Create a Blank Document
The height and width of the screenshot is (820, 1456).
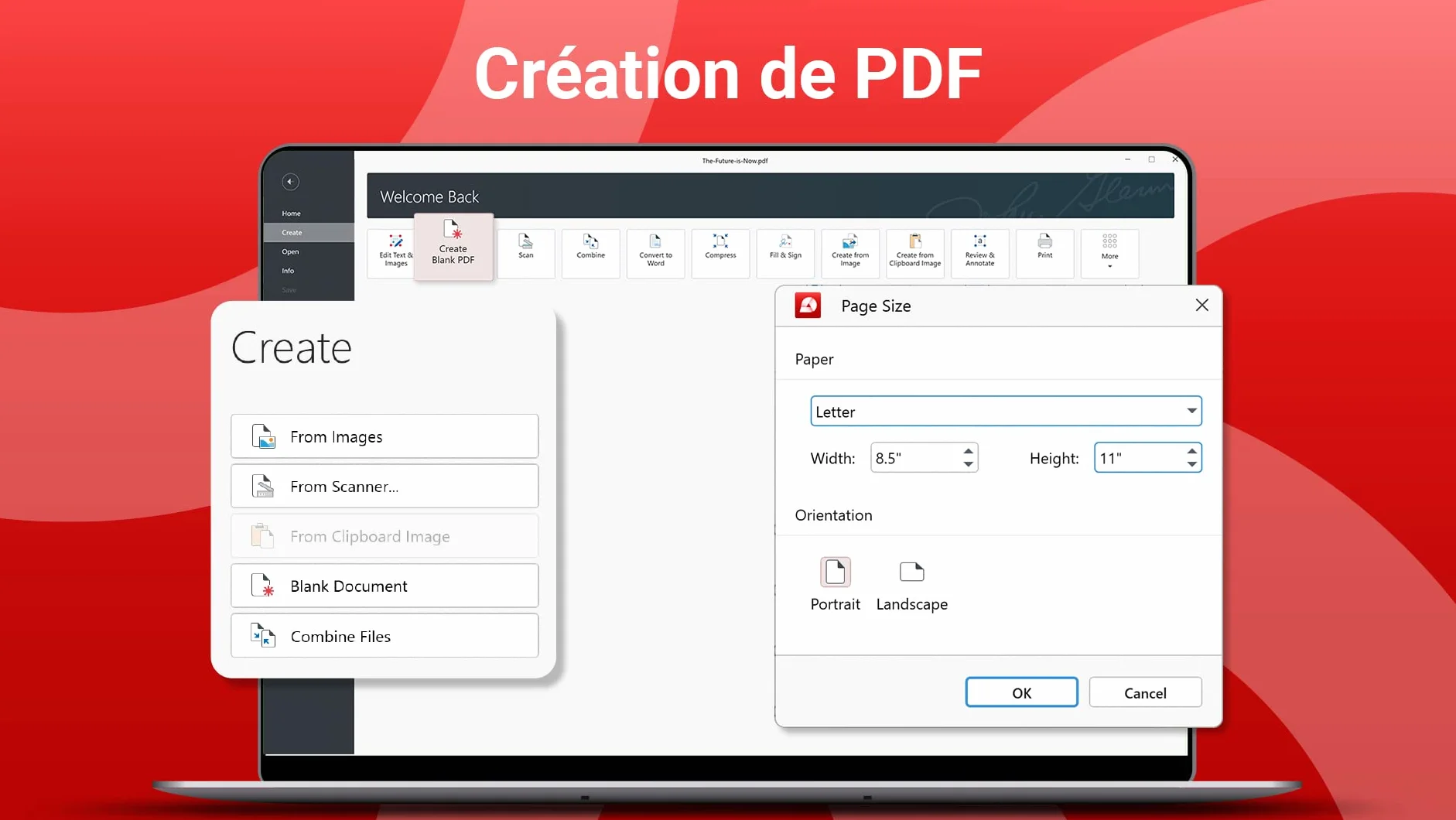pos(385,586)
